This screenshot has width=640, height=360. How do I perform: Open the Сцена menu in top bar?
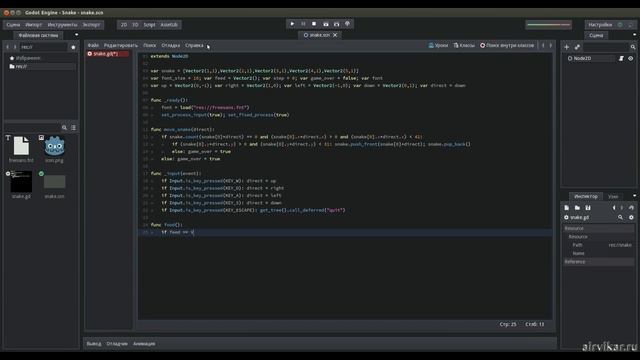[13, 25]
